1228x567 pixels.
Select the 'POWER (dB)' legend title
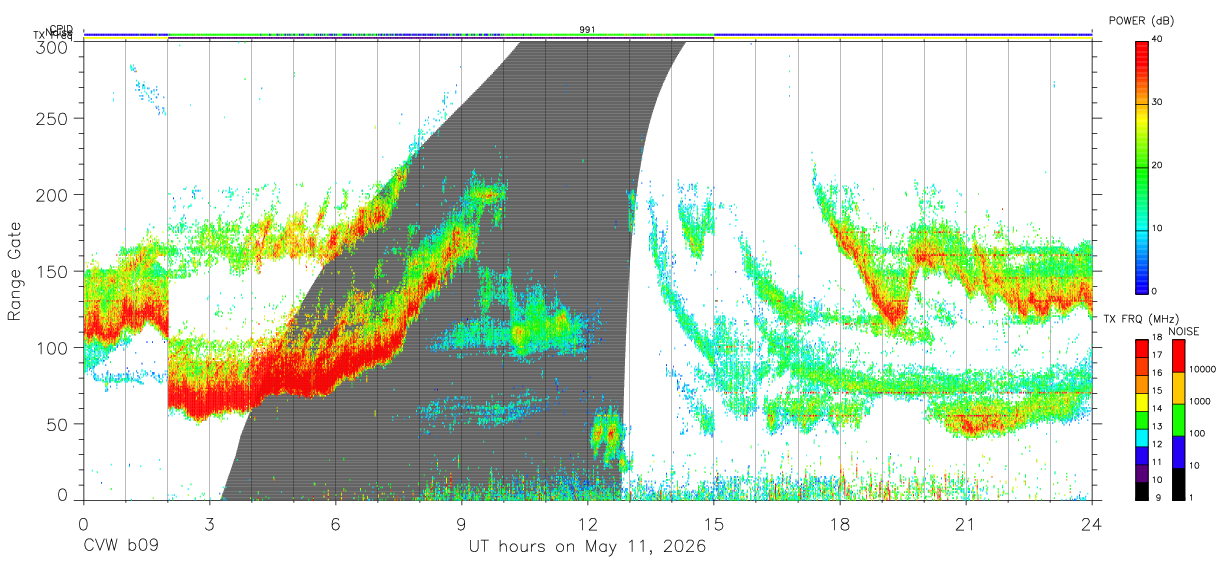click(x=1142, y=21)
